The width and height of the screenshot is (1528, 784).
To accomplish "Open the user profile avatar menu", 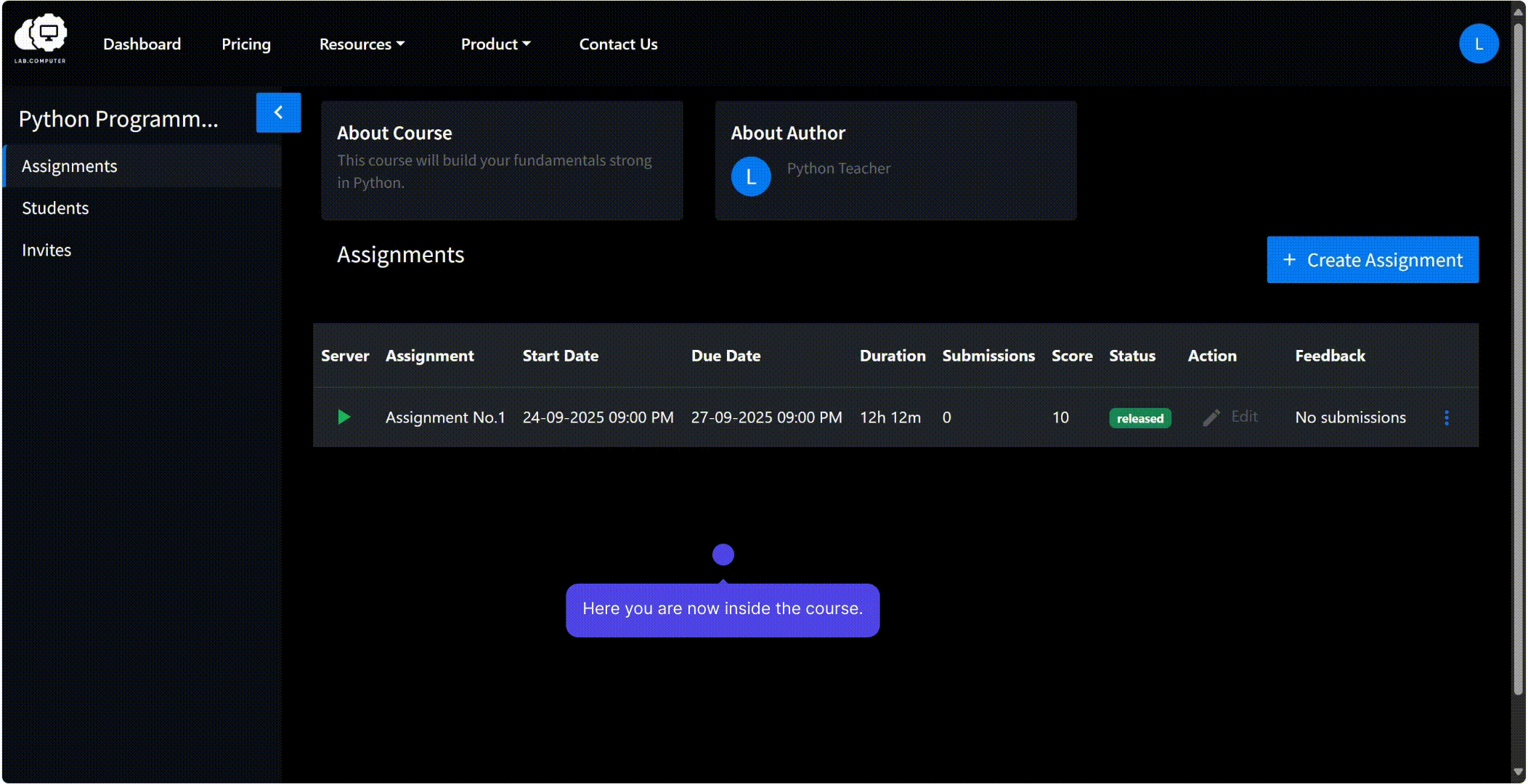I will (x=1479, y=44).
